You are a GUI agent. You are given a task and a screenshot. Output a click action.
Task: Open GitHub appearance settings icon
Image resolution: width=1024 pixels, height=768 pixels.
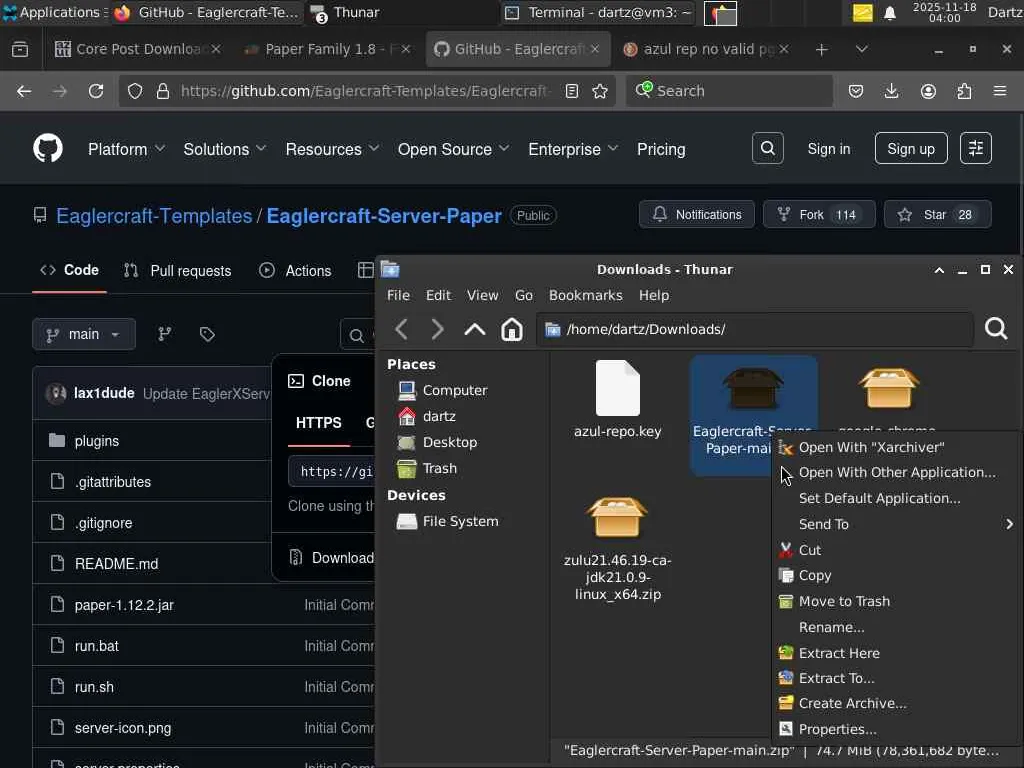coord(976,149)
